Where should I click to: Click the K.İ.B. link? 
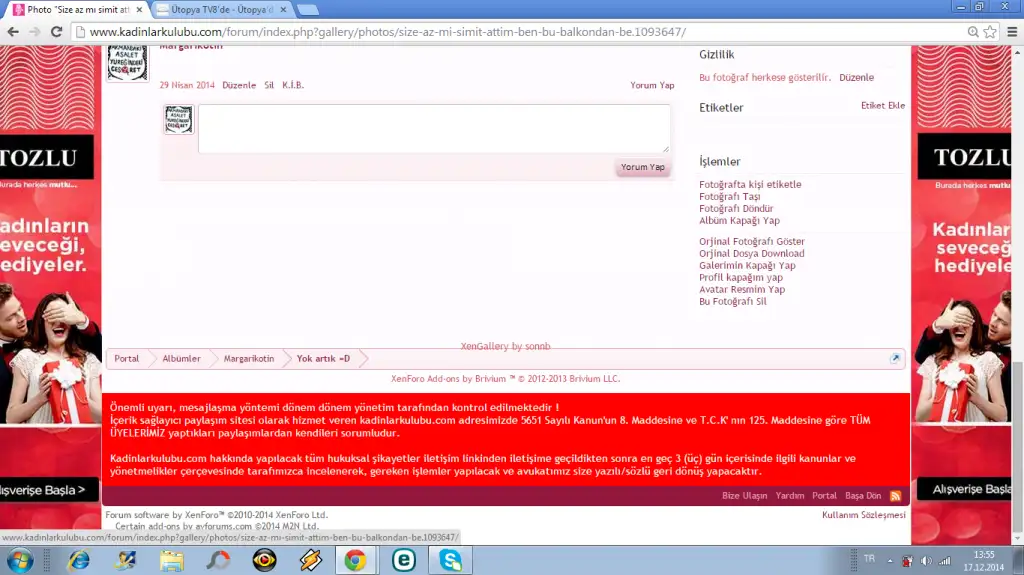[293, 85]
